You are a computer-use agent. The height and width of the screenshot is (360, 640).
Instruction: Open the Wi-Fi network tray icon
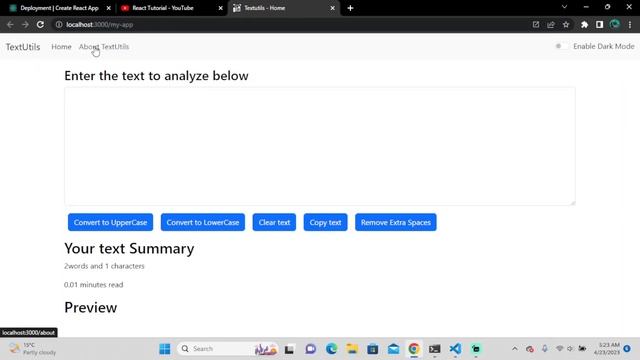560,349
